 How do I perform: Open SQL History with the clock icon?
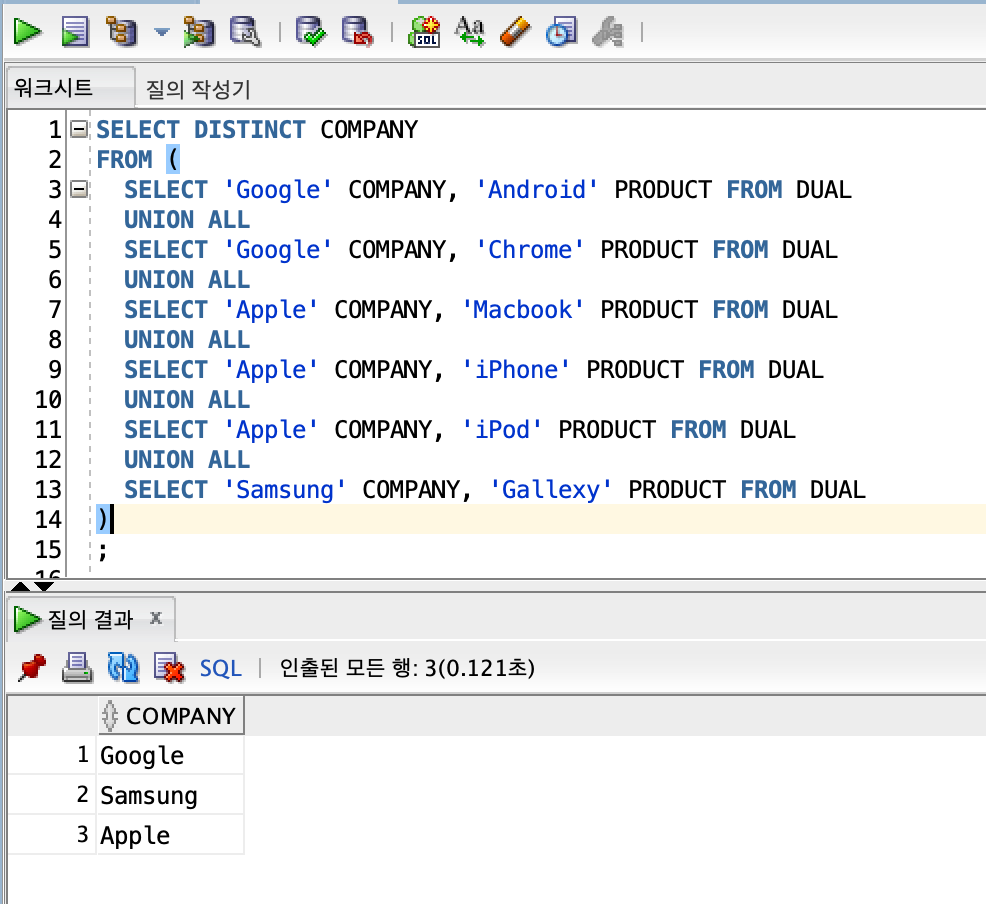[x=562, y=32]
